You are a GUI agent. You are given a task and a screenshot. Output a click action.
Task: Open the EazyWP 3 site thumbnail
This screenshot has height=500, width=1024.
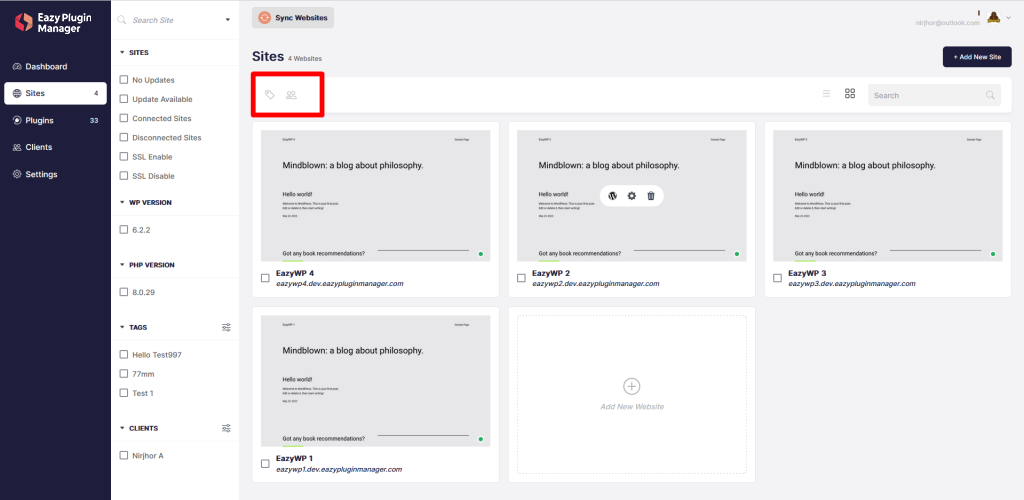click(888, 196)
